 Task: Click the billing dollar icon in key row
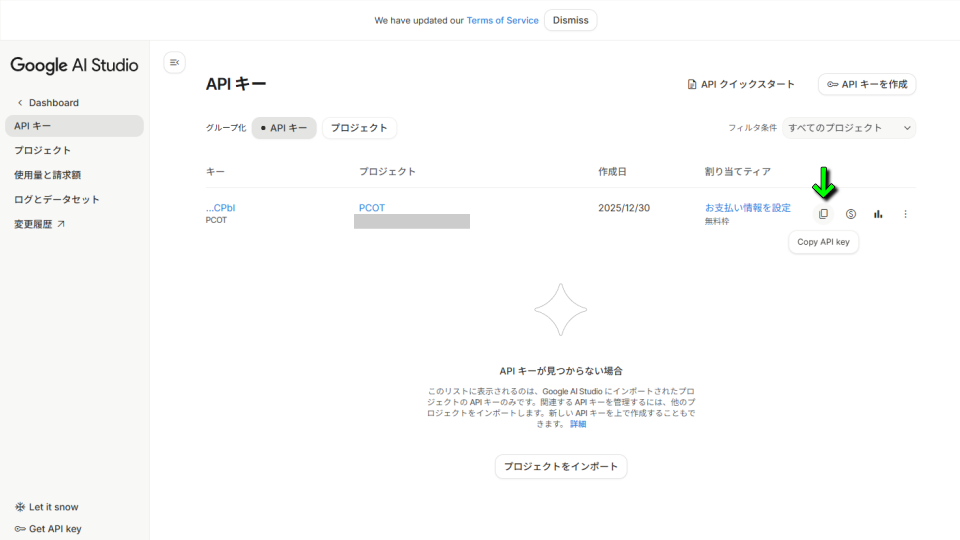point(851,214)
